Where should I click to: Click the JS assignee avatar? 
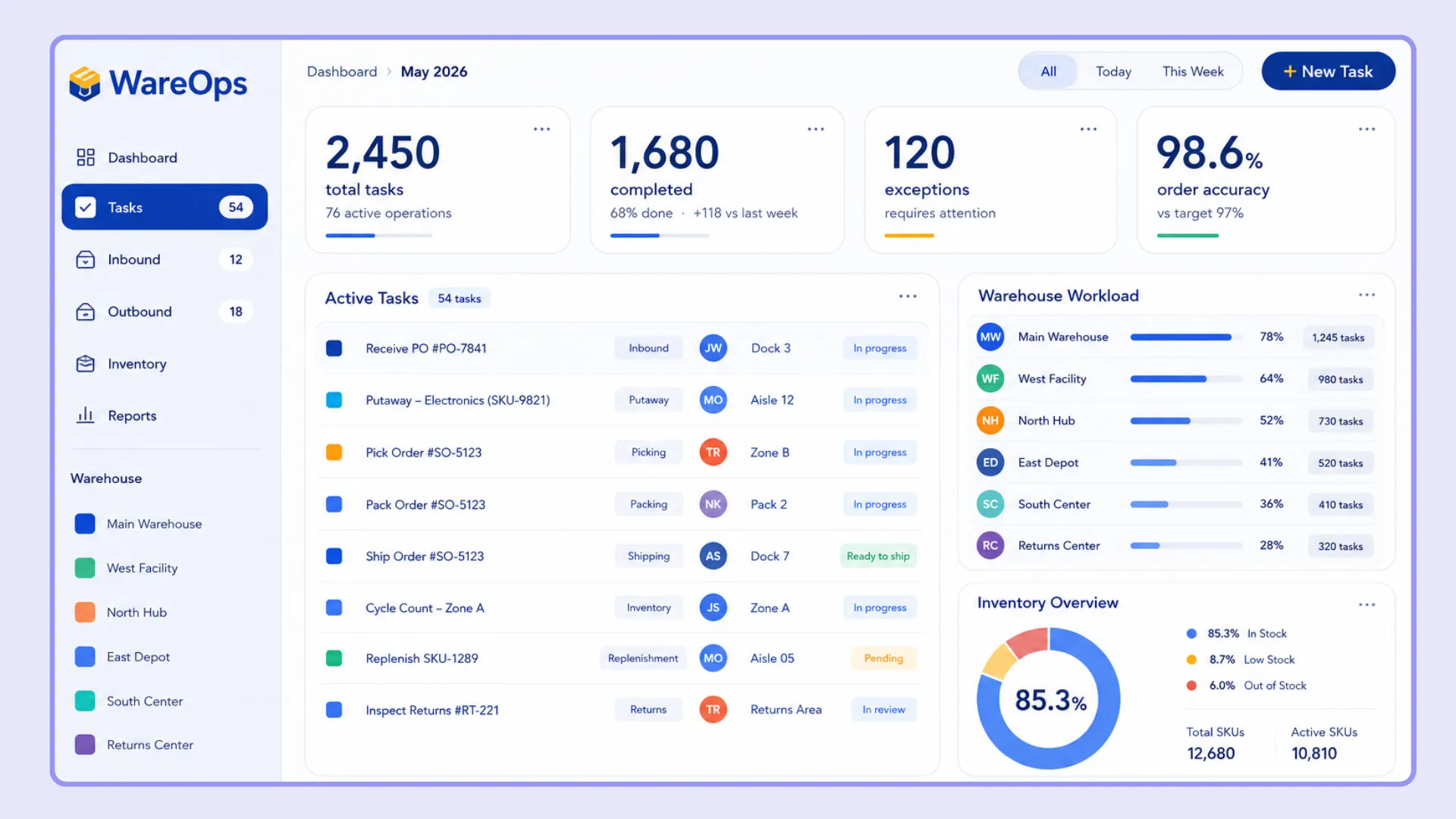[x=713, y=607]
